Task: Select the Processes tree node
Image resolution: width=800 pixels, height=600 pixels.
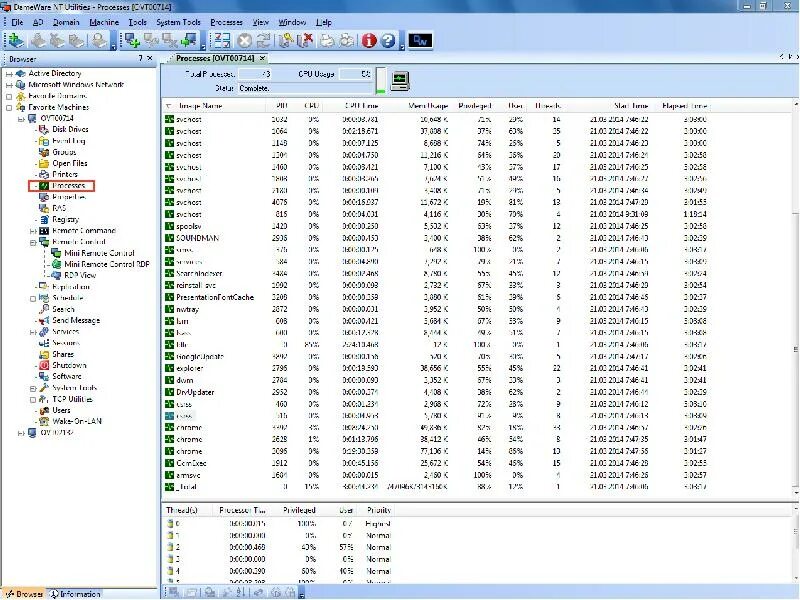Action: tap(68, 186)
